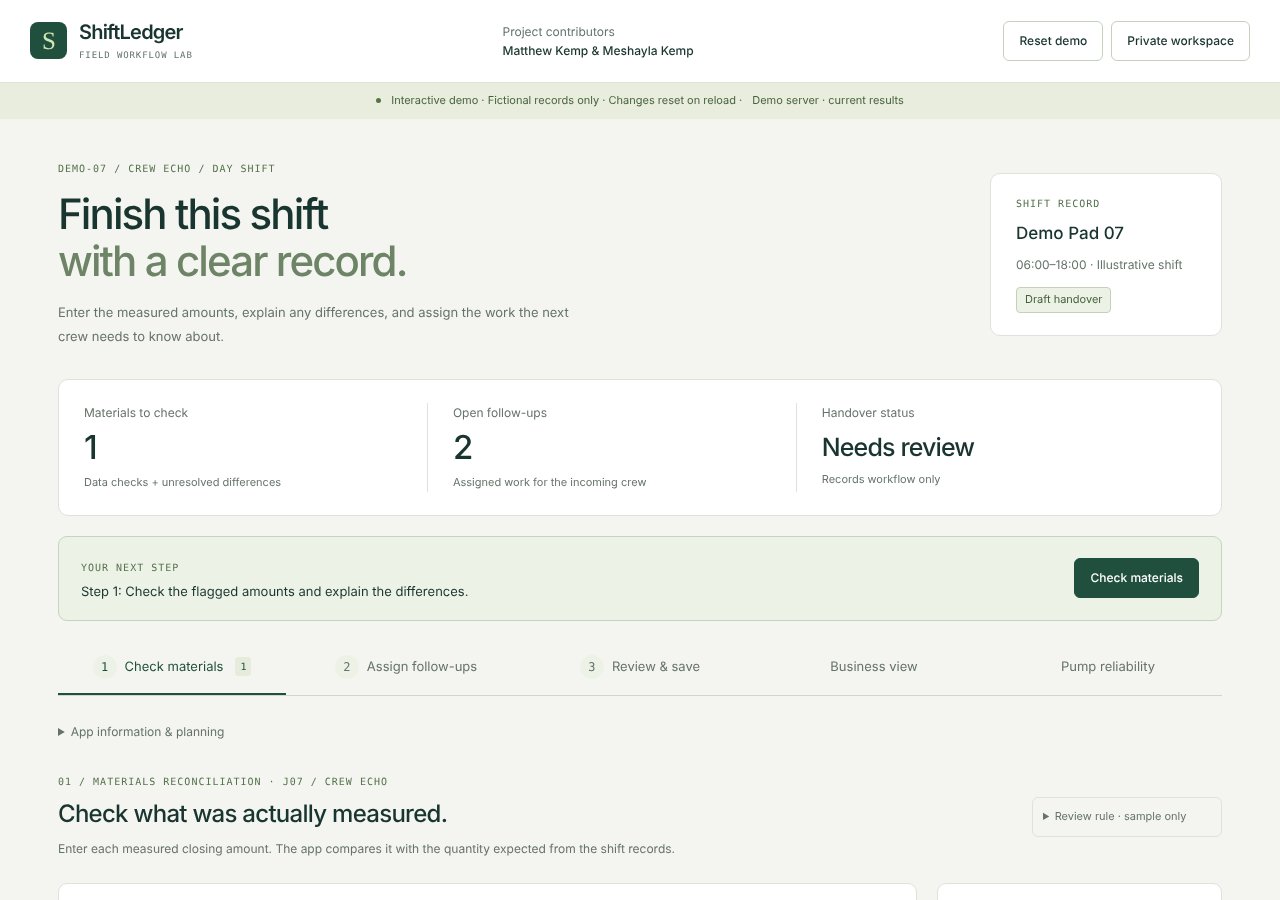Image resolution: width=1280 pixels, height=900 pixels.
Task: Click the Finish this shift headline
Action: [x=193, y=214]
